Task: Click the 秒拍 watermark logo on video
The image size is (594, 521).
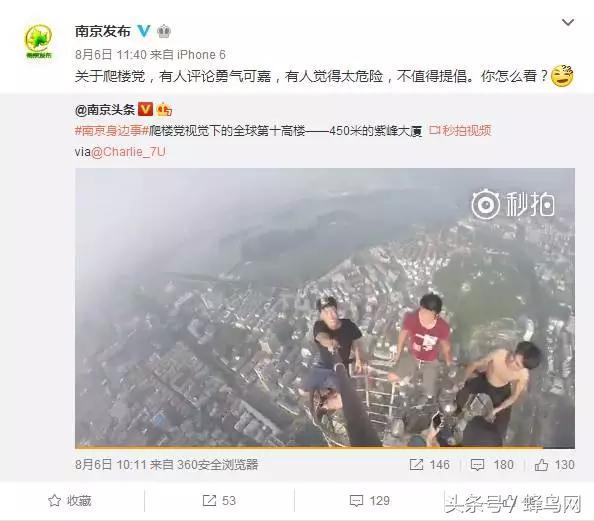Action: [513, 204]
